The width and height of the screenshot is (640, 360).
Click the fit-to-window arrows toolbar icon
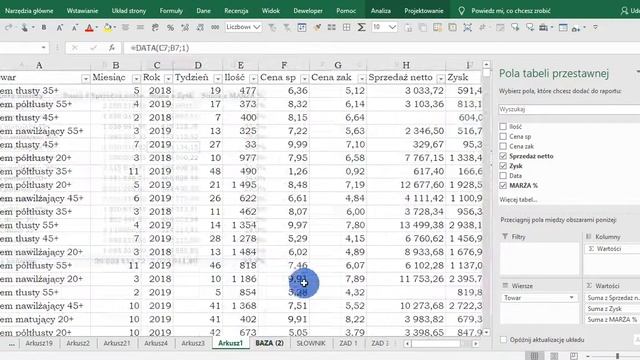pos(467,27)
